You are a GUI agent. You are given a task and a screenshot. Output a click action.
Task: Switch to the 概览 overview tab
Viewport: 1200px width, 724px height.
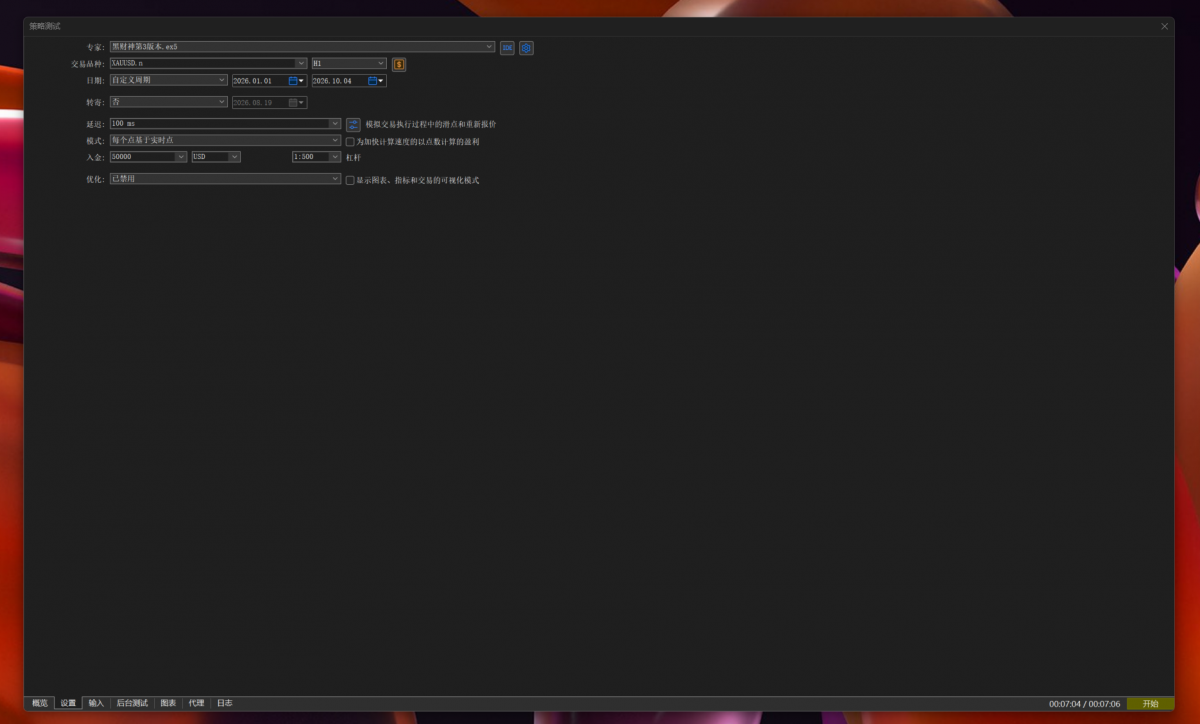point(40,703)
